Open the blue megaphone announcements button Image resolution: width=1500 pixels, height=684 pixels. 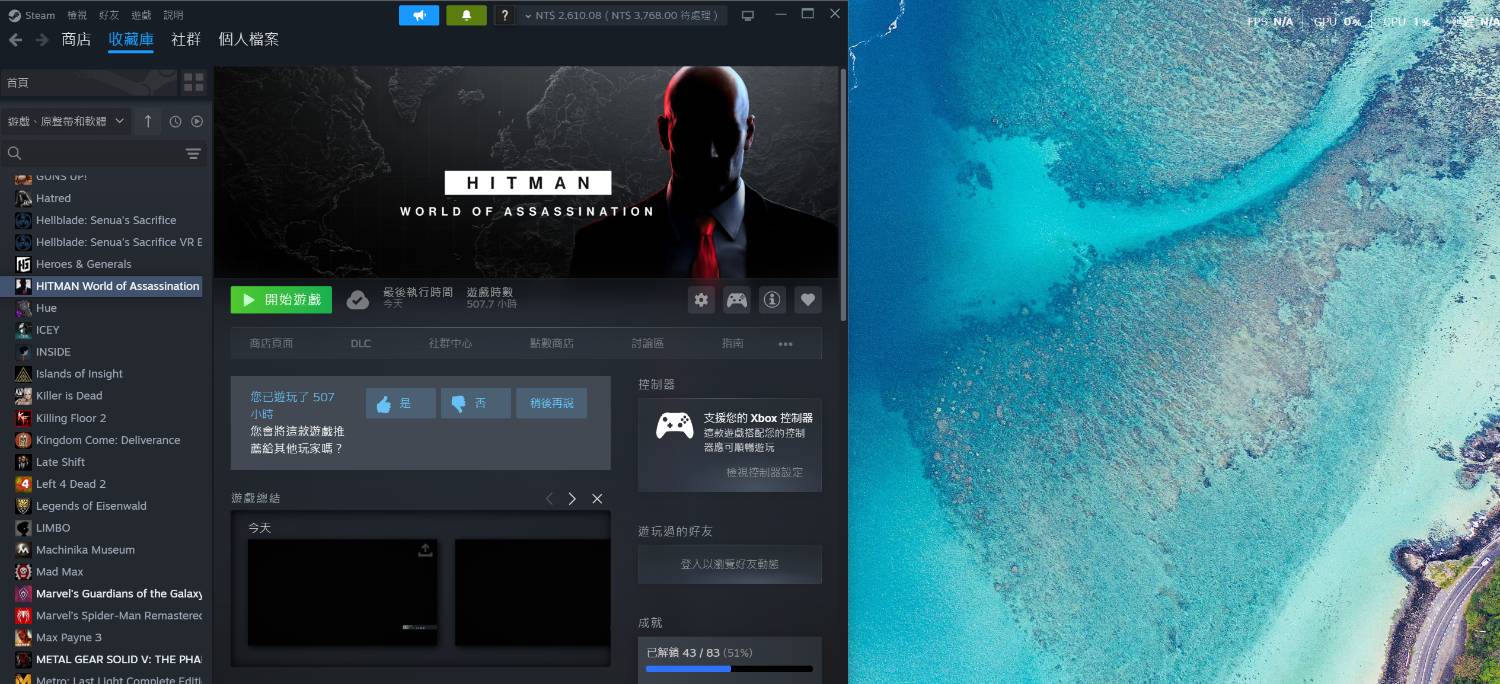pyautogui.click(x=419, y=15)
